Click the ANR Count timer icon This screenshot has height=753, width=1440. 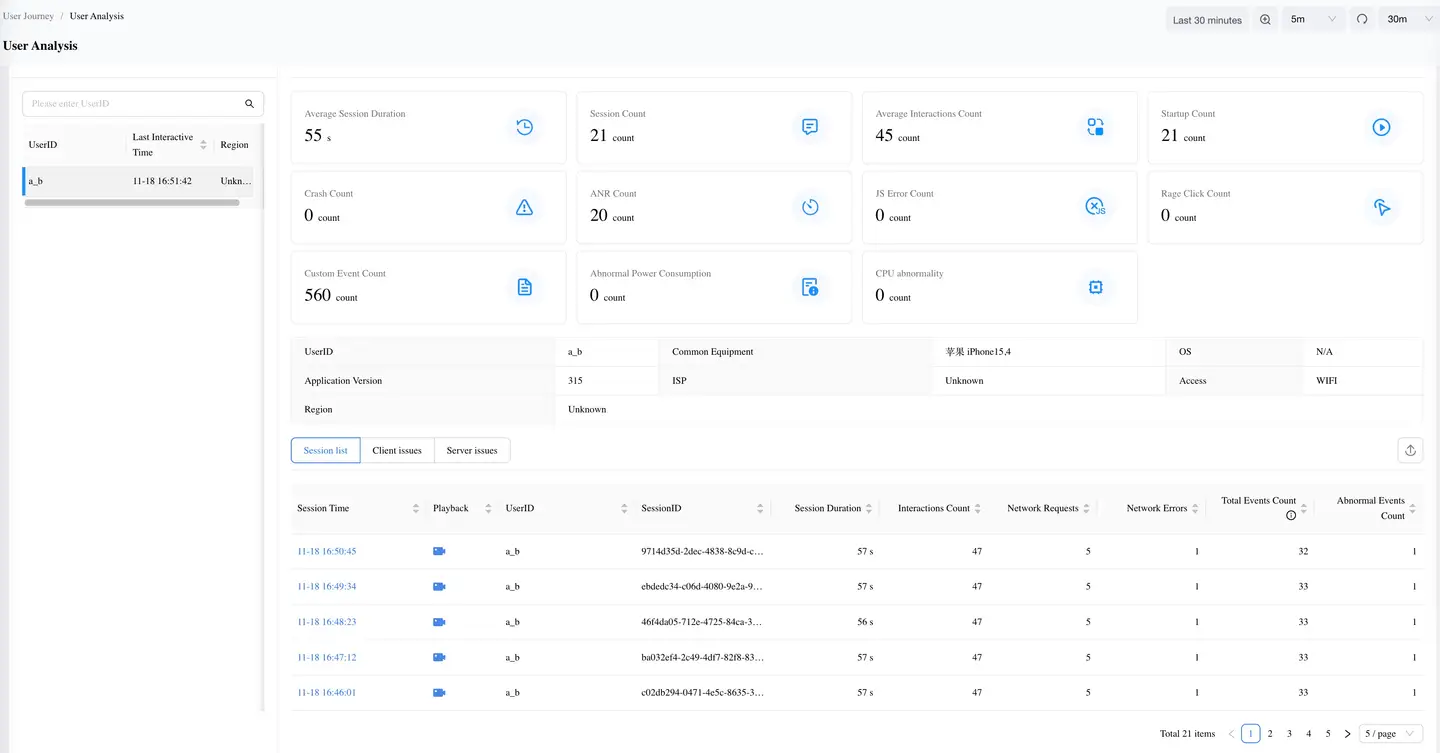(x=810, y=207)
